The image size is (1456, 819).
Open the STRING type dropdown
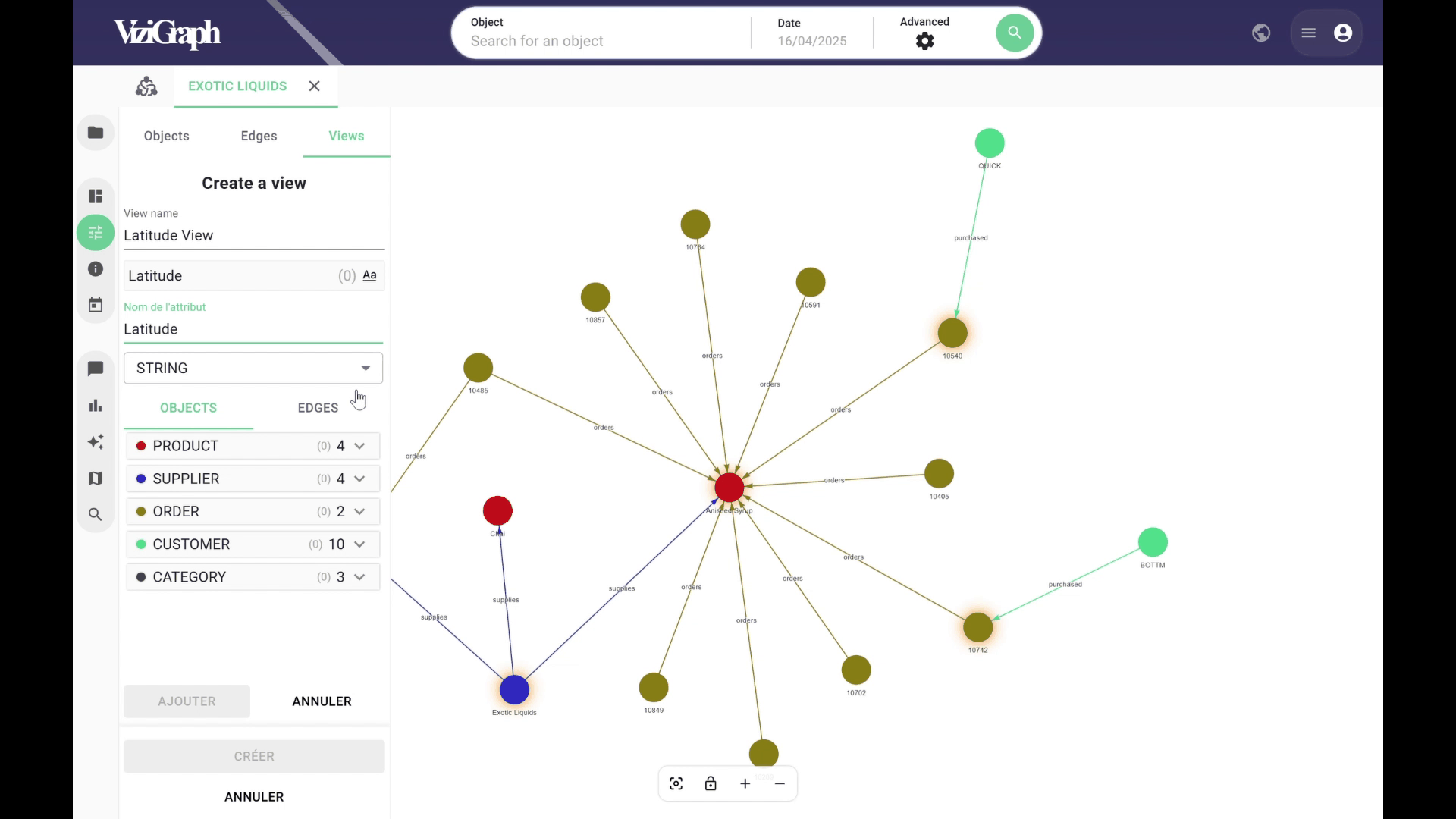tap(253, 369)
